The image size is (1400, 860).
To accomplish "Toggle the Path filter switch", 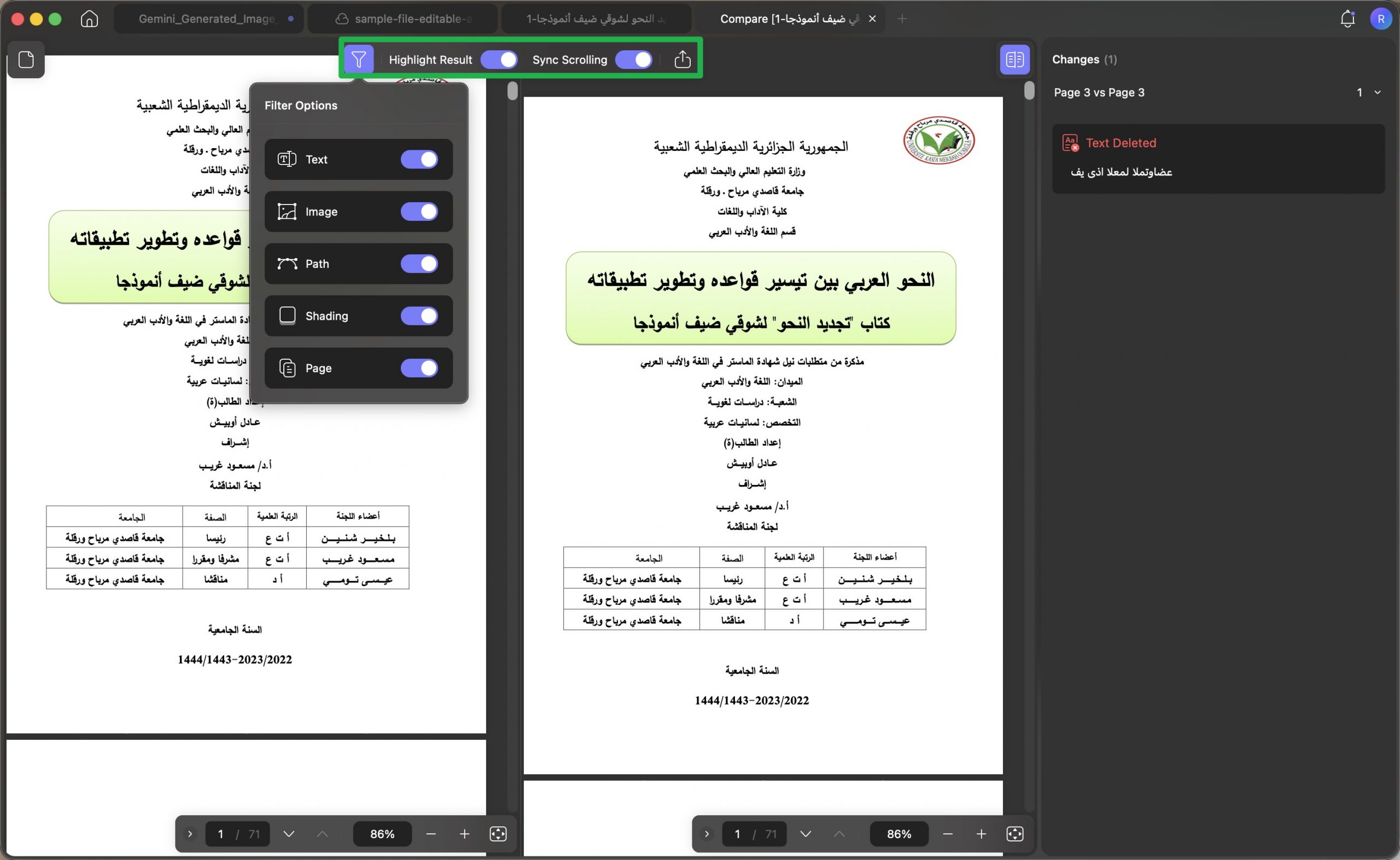I will pos(419,264).
